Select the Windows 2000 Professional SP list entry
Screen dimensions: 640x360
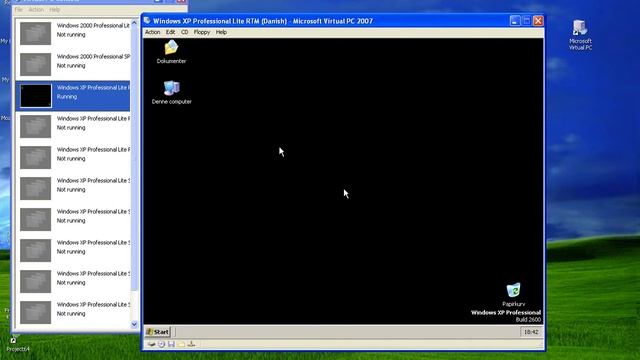pyautogui.click(x=73, y=64)
